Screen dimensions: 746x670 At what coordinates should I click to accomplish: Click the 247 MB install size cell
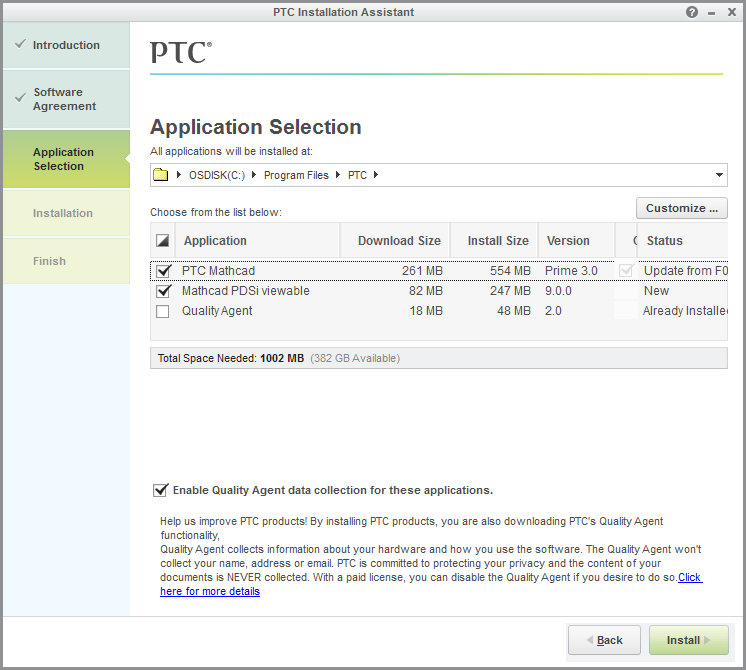click(510, 291)
